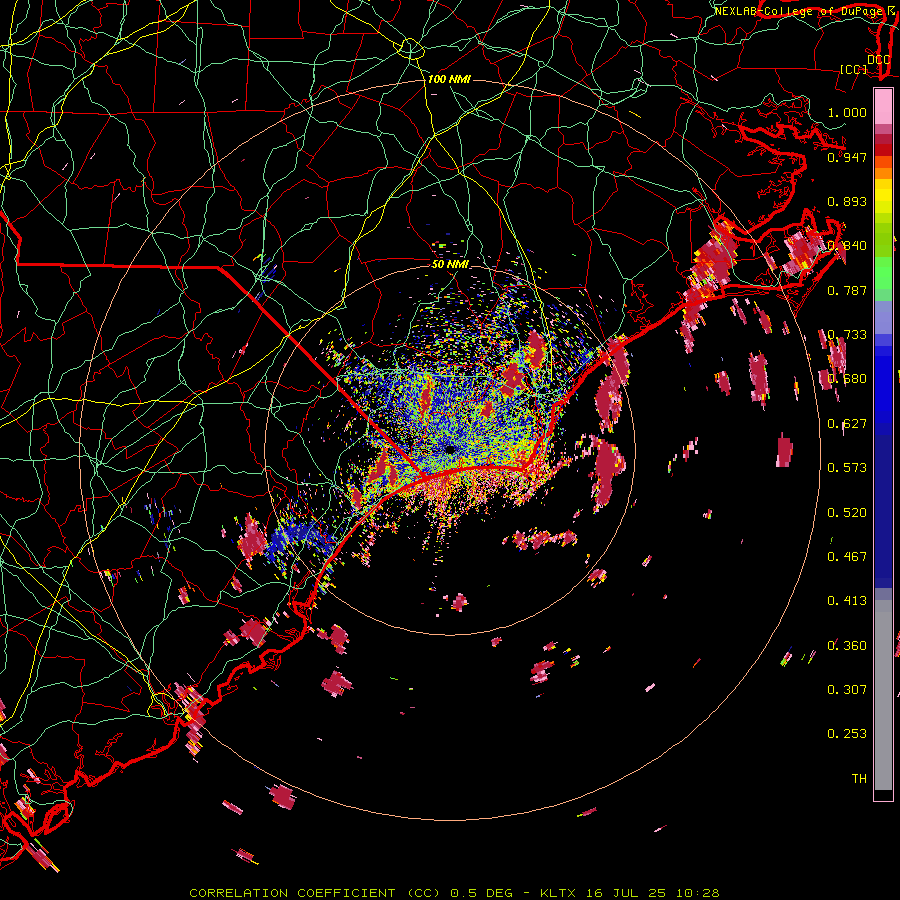900x900 pixels.
Task: Click the 0.253 scale value
Action: click(847, 734)
